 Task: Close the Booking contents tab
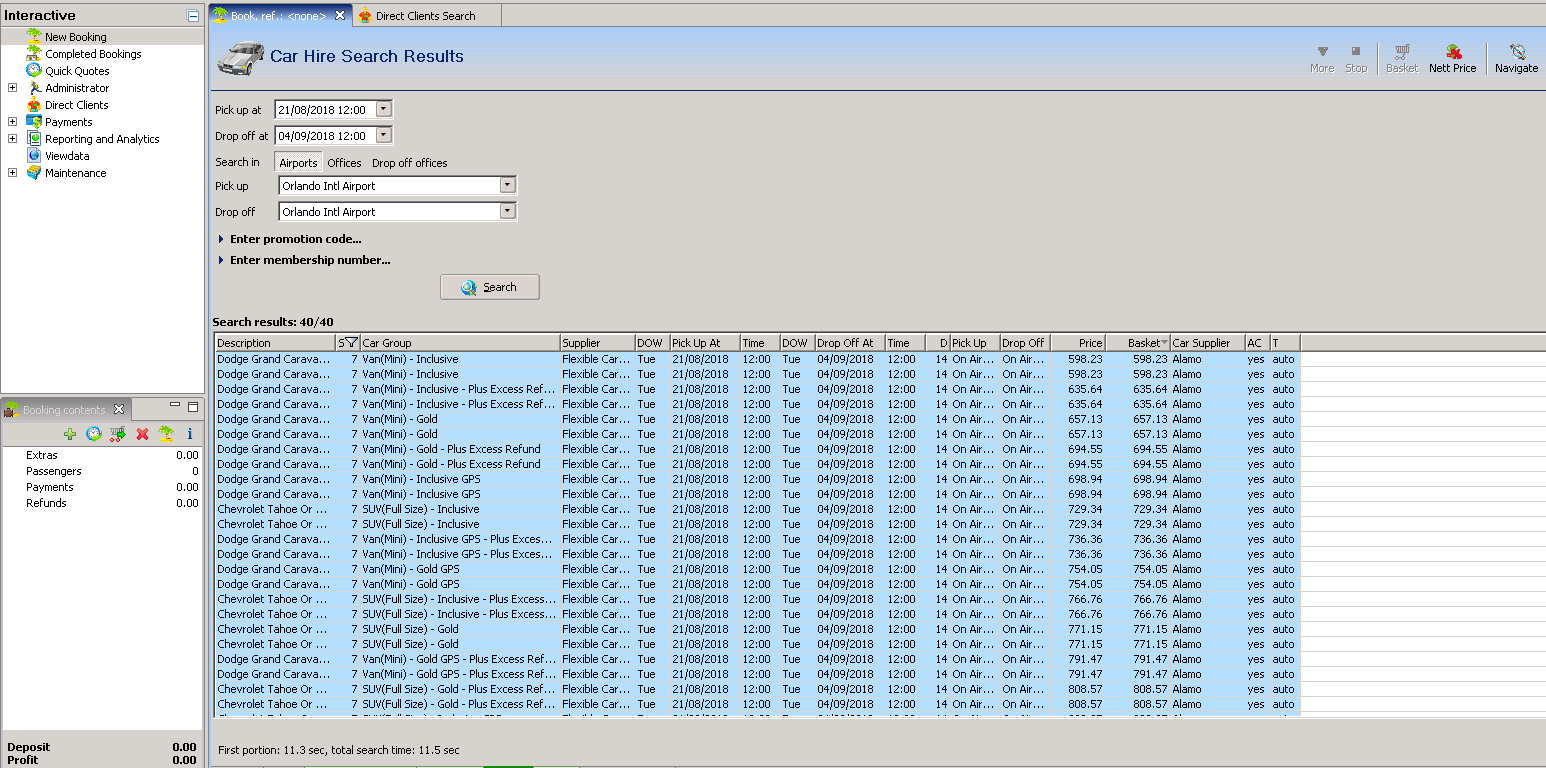(x=118, y=409)
